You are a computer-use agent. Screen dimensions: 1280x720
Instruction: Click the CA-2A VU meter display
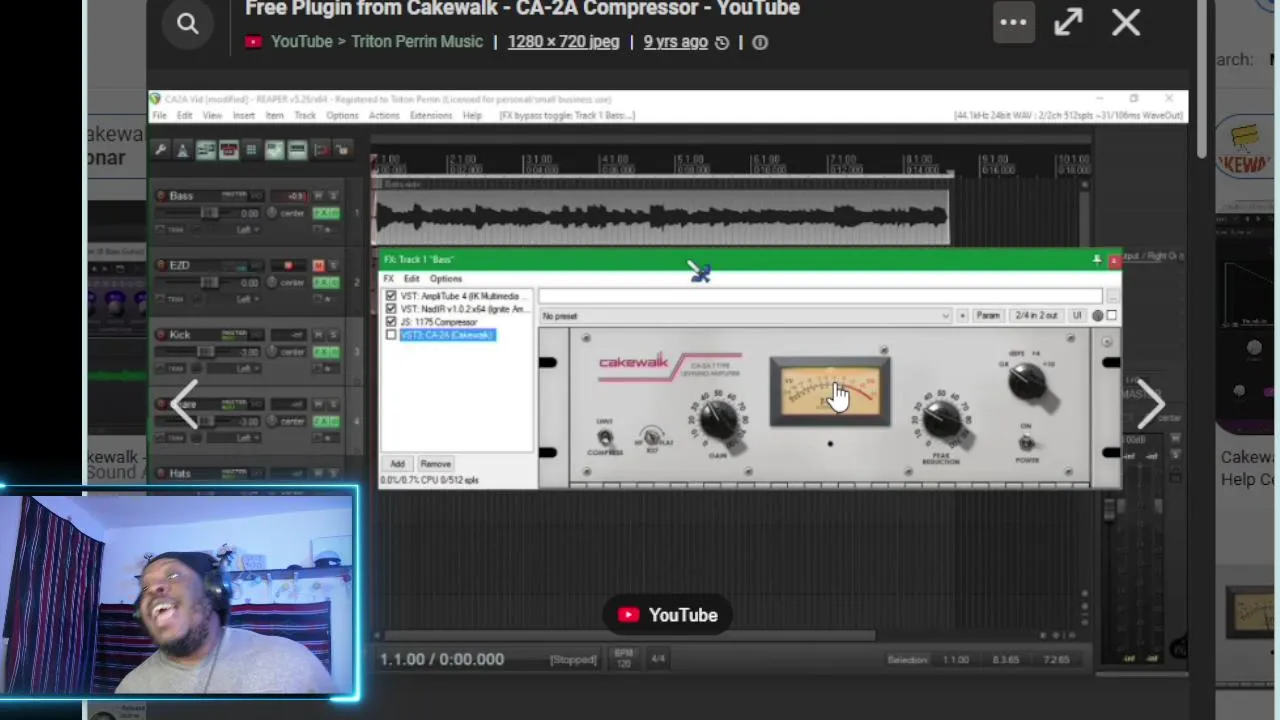pos(830,391)
